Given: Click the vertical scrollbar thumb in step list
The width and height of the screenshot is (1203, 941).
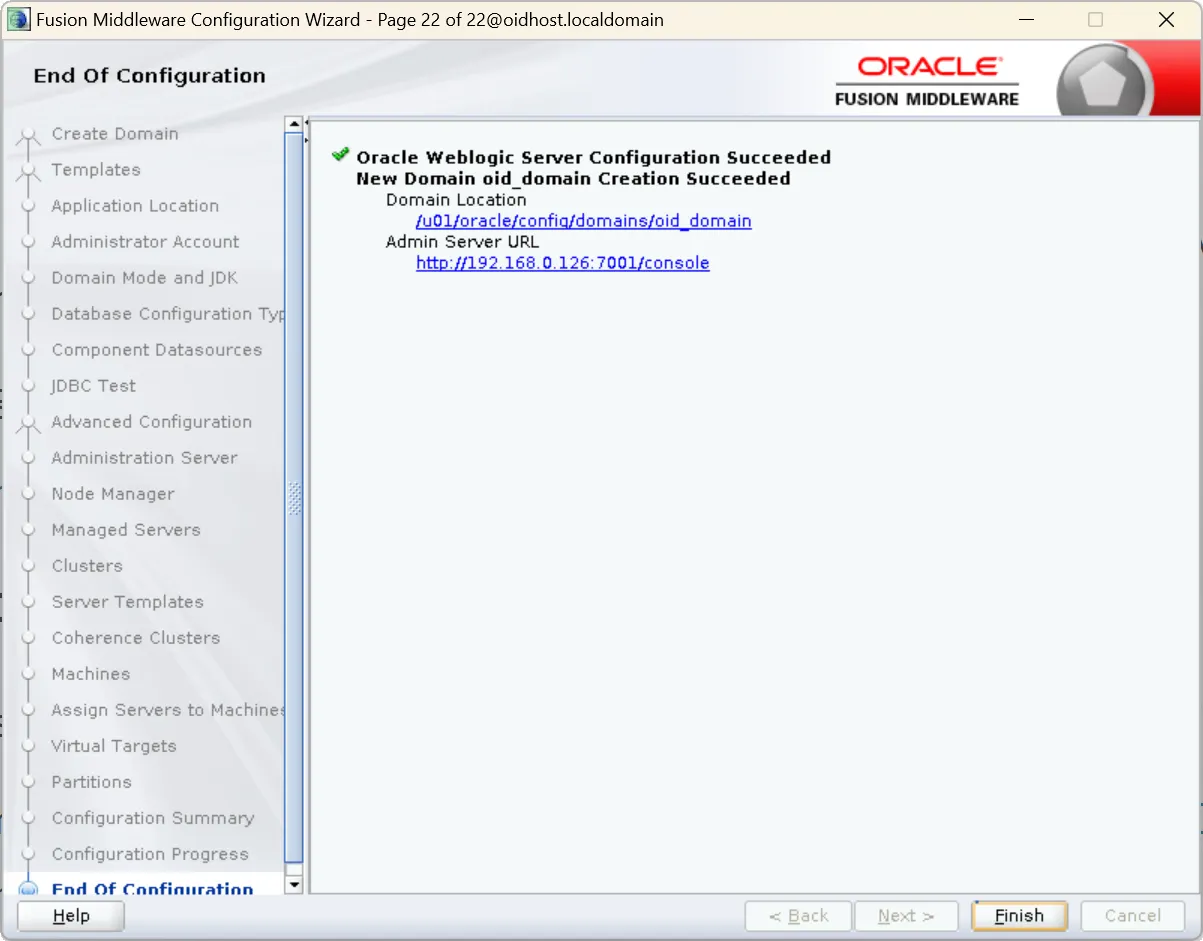Looking at the screenshot, I should tap(294, 497).
